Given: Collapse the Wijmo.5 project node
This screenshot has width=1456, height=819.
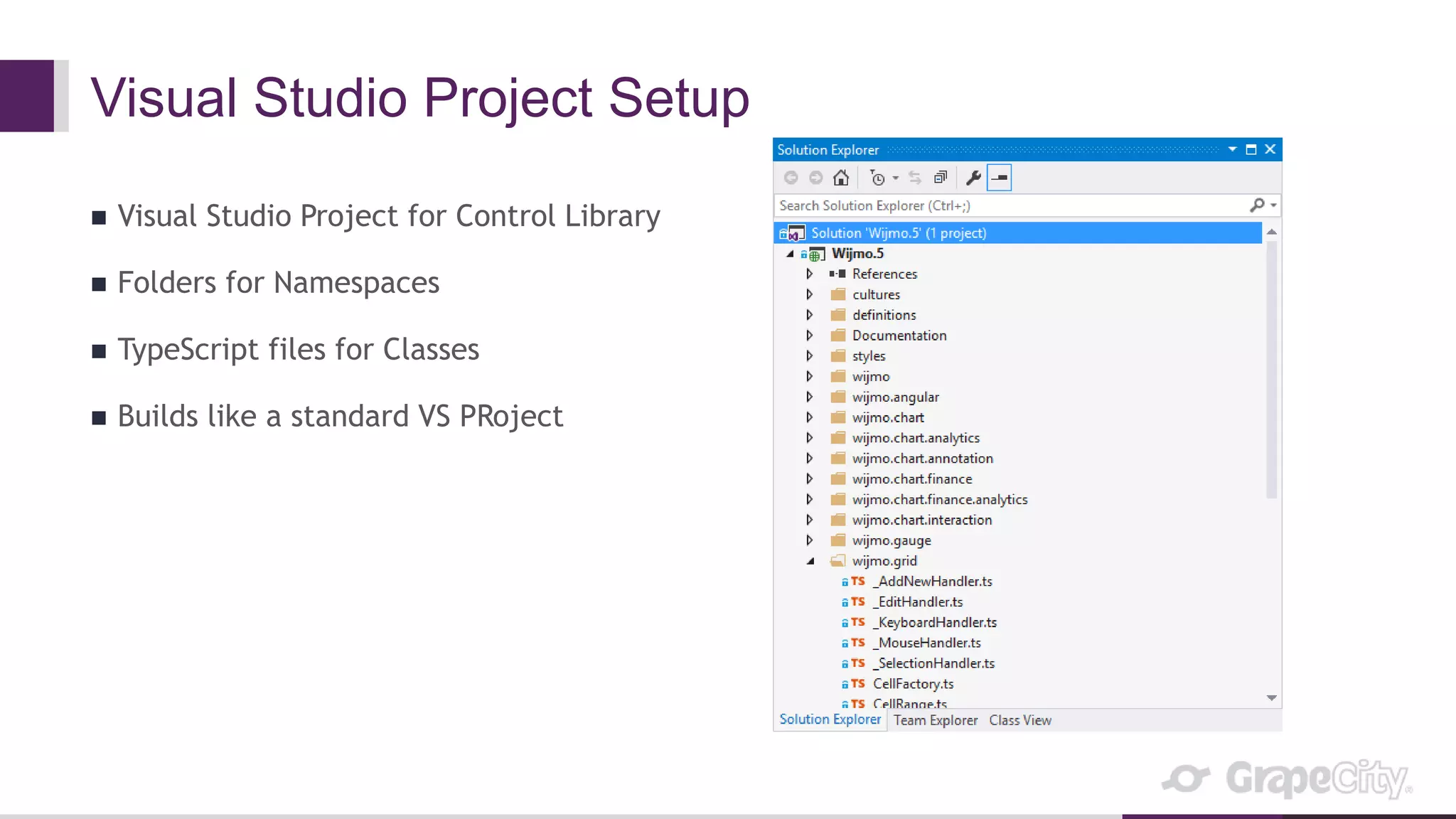Looking at the screenshot, I should click(790, 254).
